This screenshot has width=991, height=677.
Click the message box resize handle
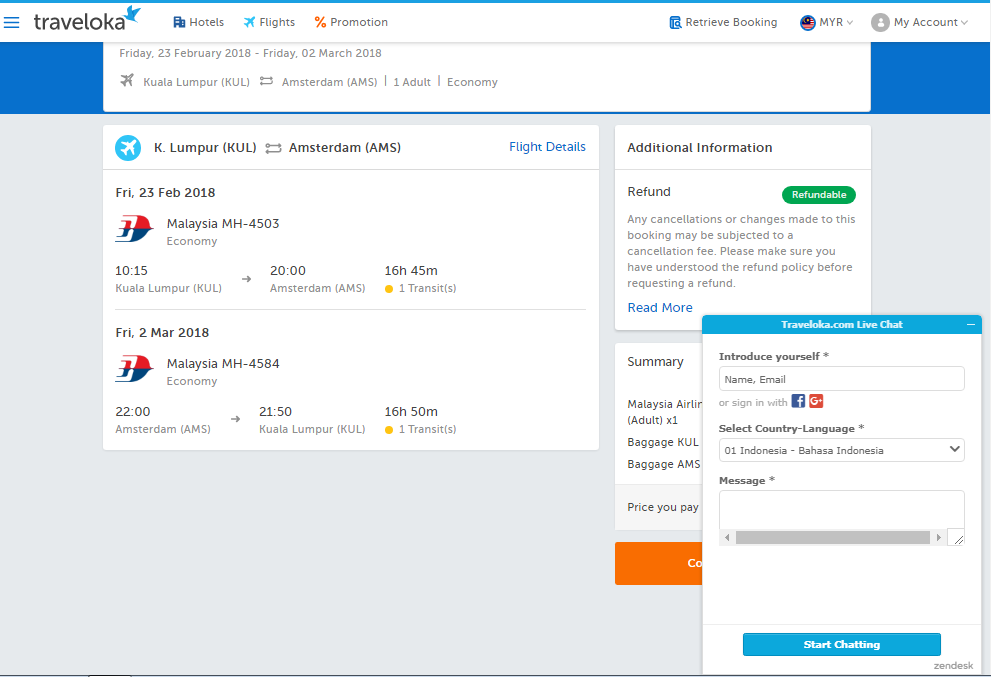958,538
